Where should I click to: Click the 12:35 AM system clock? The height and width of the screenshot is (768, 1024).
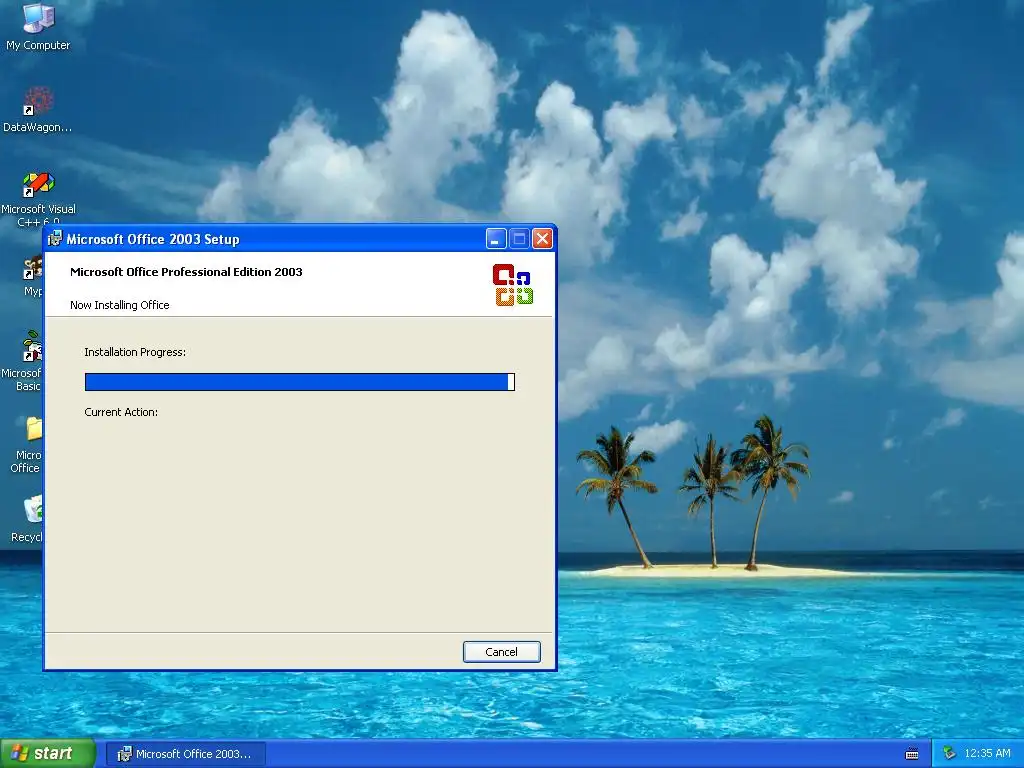tap(987, 754)
